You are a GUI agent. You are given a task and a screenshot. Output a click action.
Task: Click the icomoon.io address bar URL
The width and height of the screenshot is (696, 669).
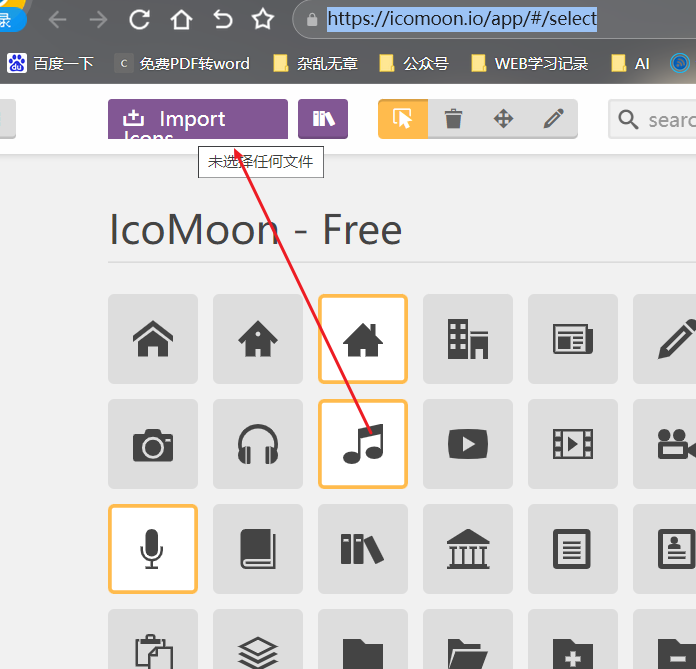462,19
